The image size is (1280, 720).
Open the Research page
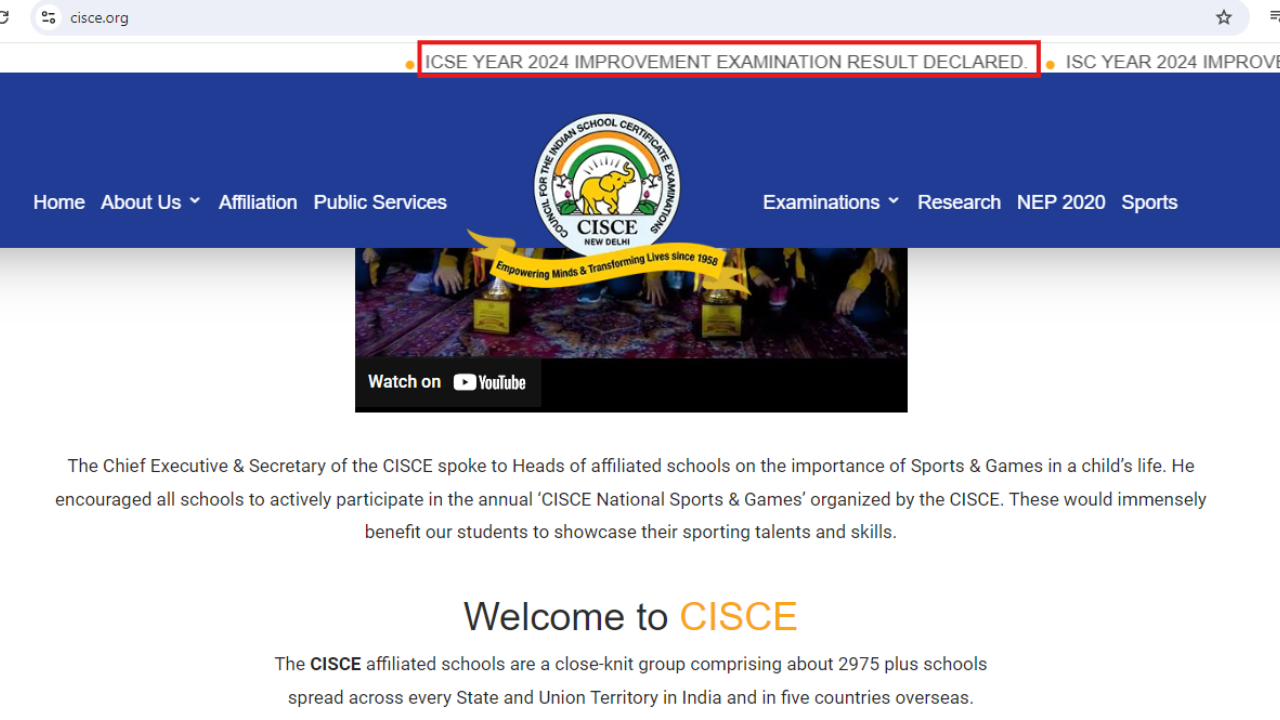click(x=959, y=202)
